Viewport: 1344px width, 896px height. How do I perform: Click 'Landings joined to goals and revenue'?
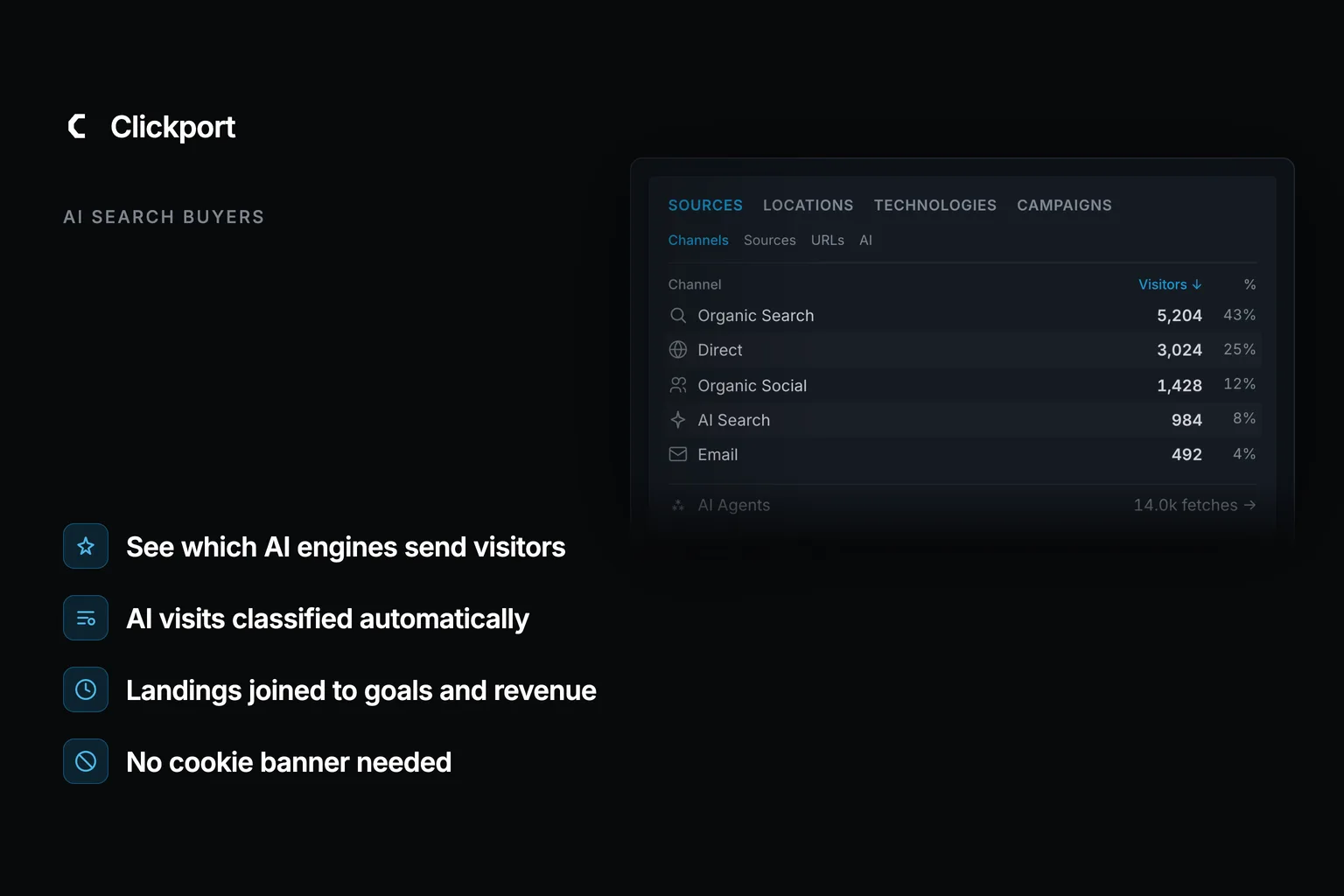pyautogui.click(x=361, y=690)
